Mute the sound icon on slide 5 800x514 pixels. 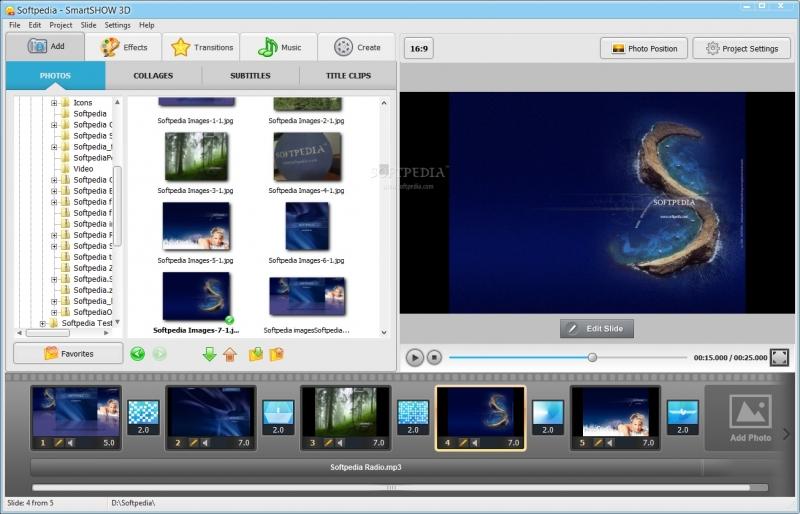point(610,442)
